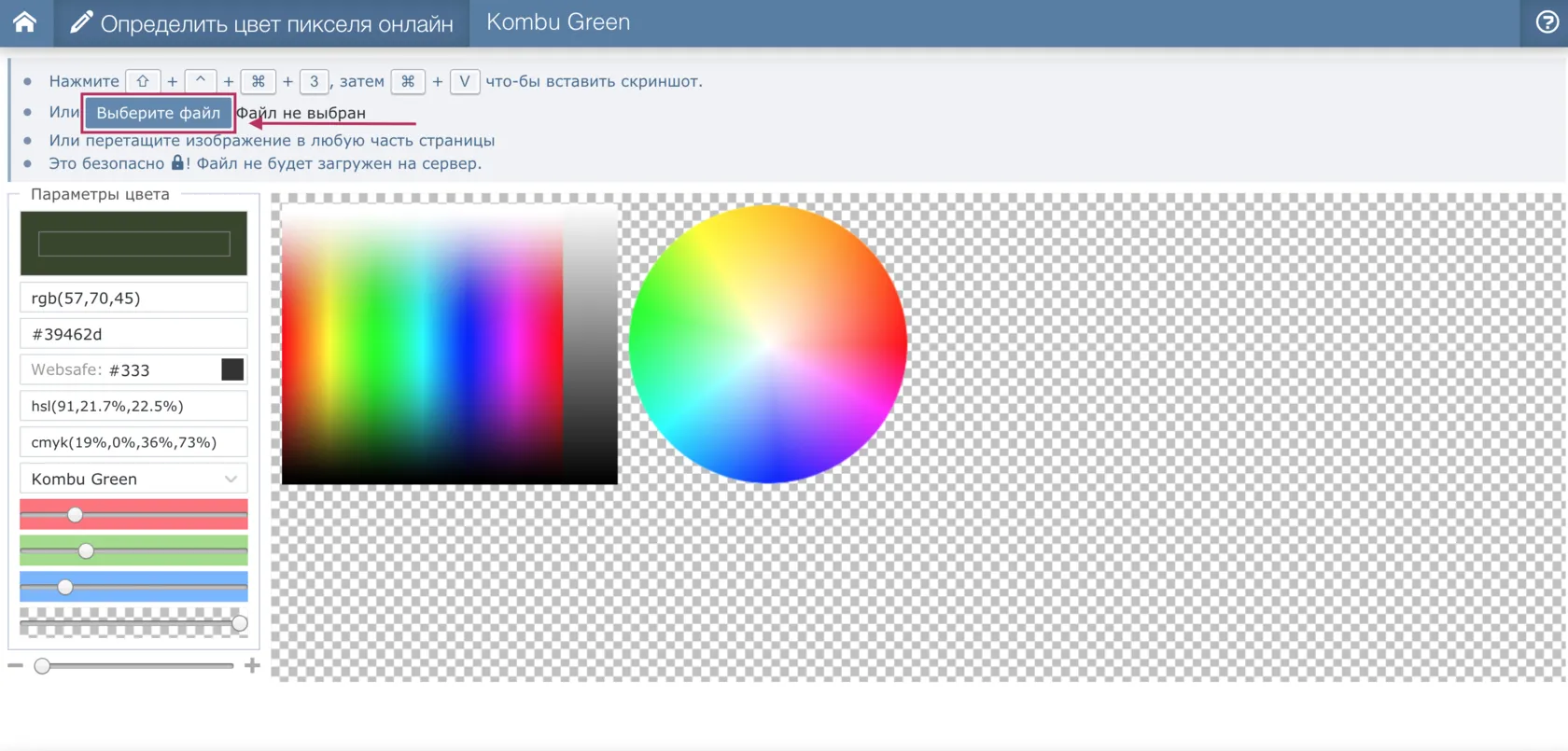
Task: Focus the hsl(91,21.7%,22.5%) field
Action: point(133,406)
